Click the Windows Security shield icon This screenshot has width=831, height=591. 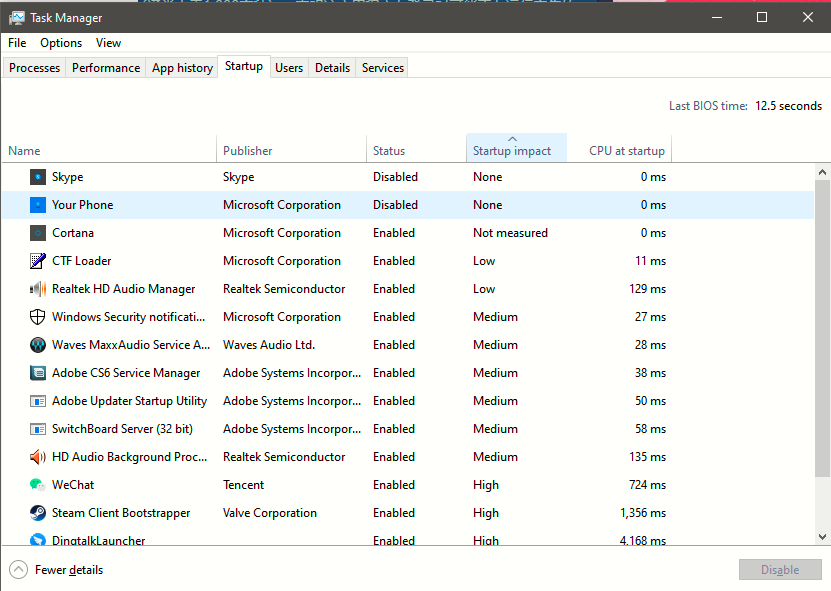click(38, 317)
